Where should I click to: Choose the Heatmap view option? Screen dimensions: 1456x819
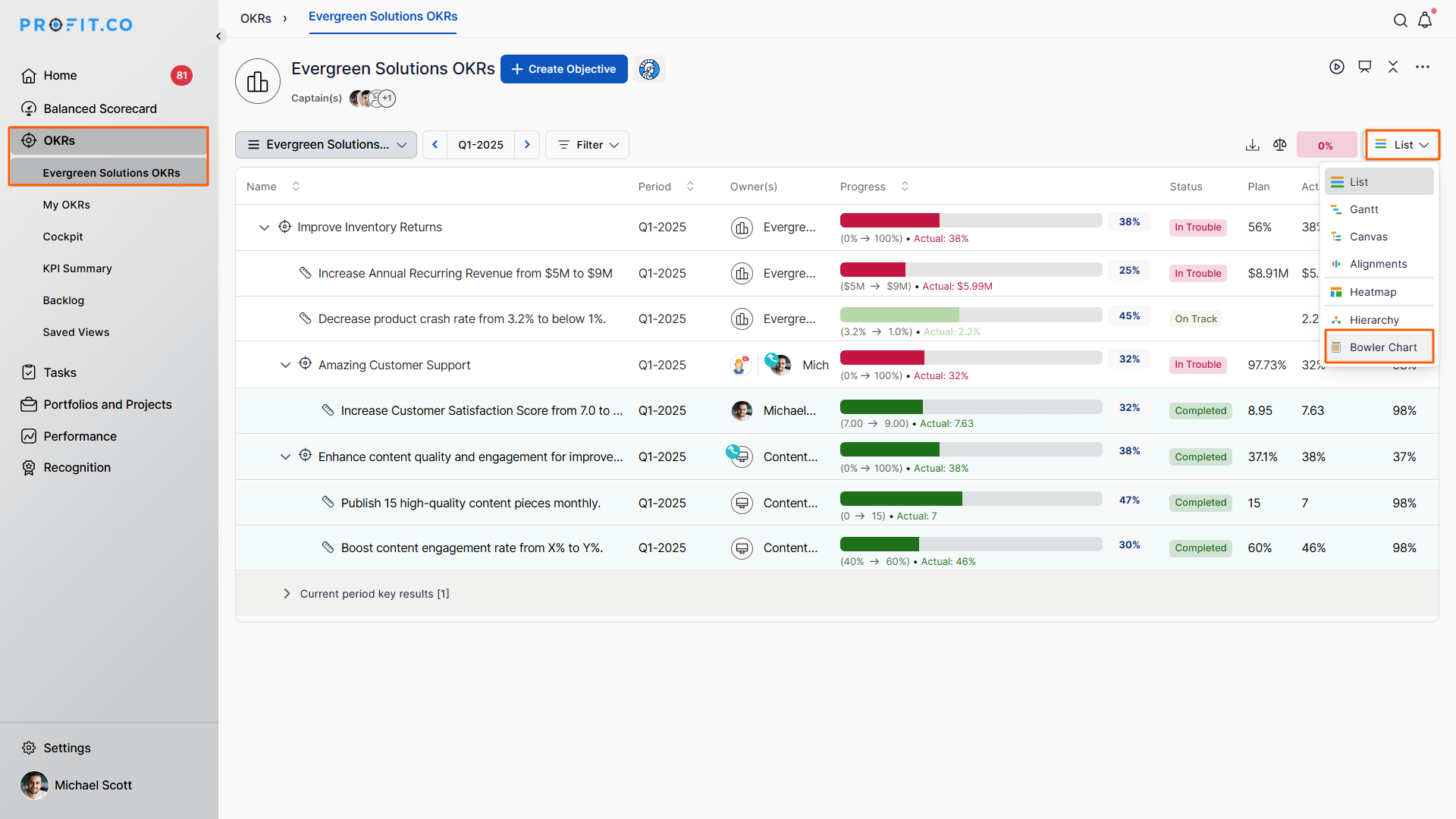click(1372, 292)
